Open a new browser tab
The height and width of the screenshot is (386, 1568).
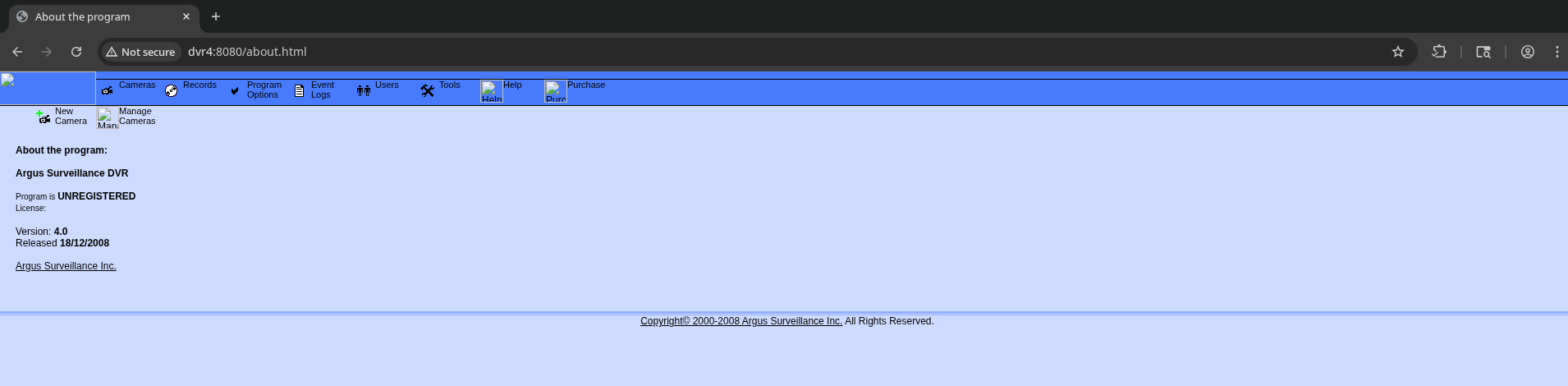[x=216, y=16]
